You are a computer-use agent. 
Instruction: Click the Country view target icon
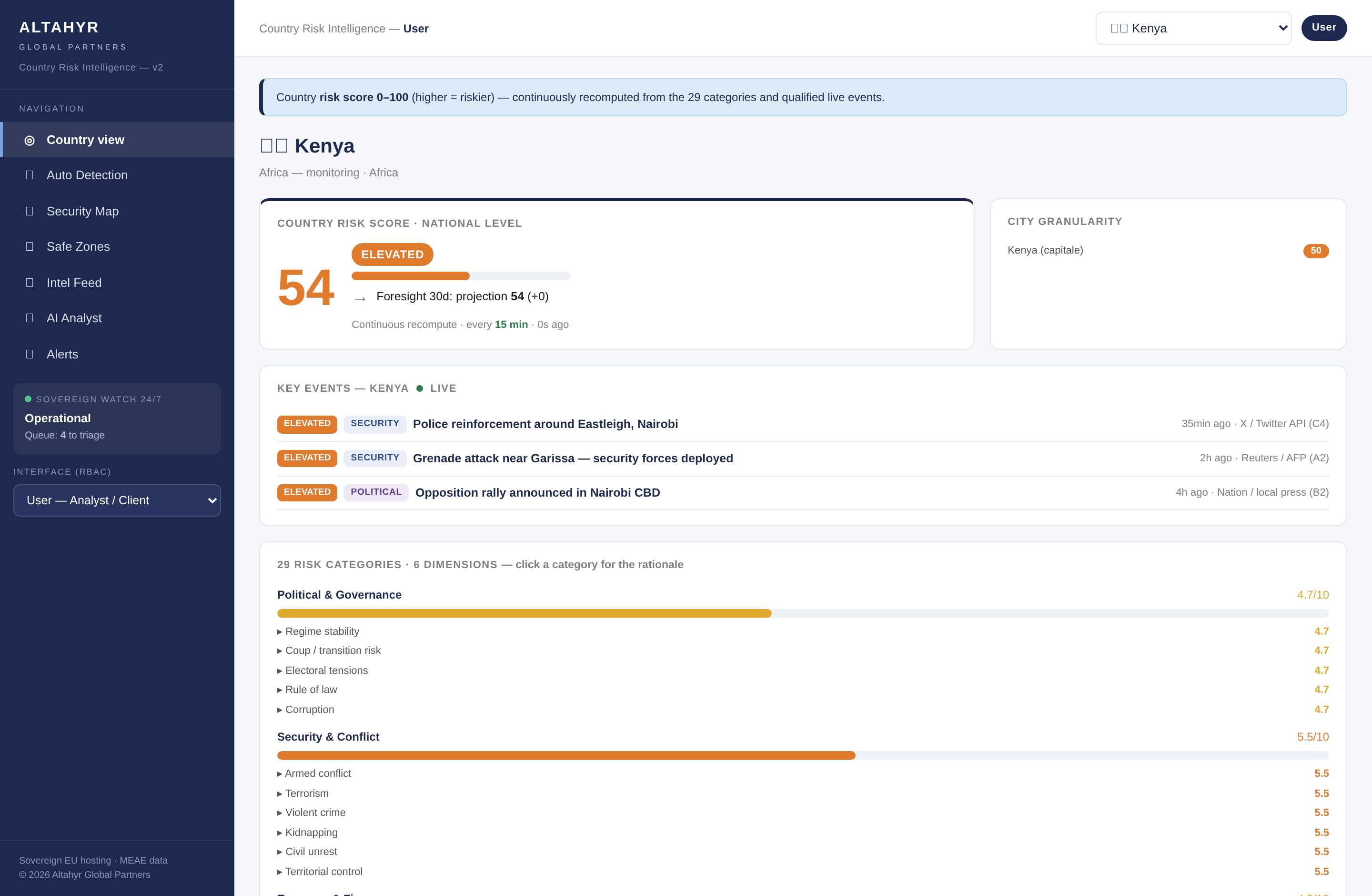[x=30, y=140]
